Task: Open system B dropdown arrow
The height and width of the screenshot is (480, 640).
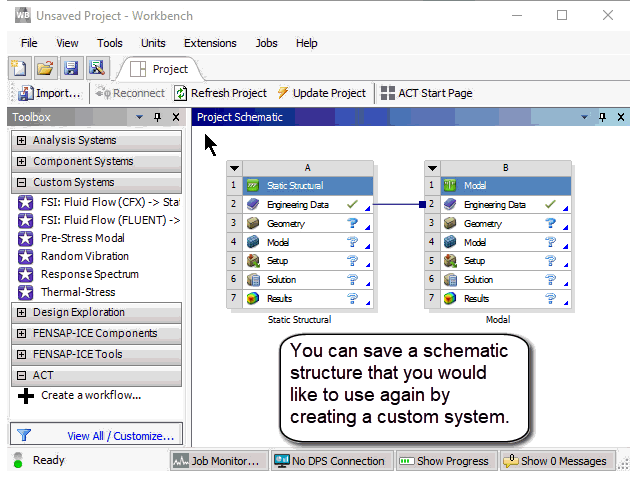Action: click(432, 168)
